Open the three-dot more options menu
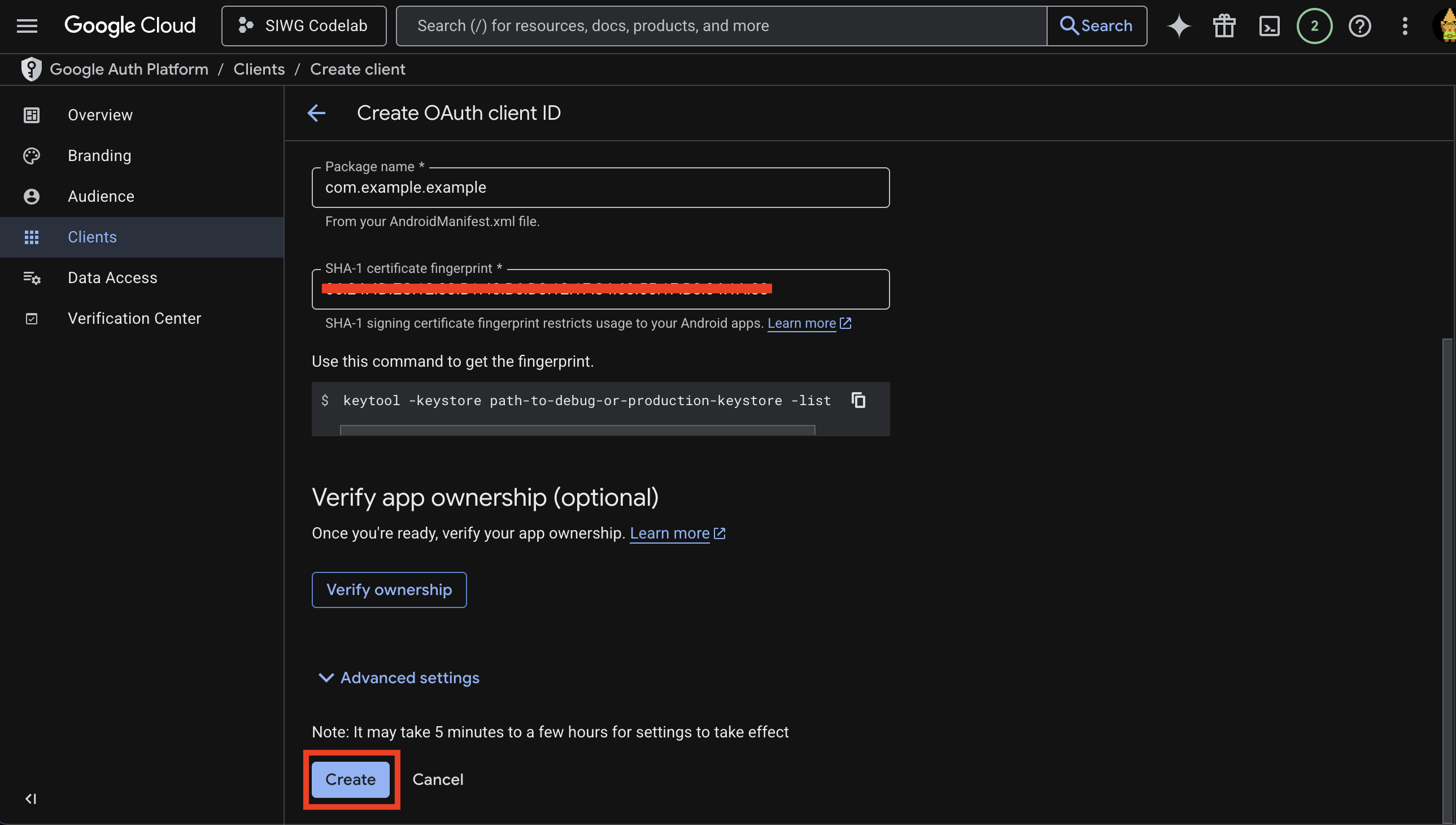The height and width of the screenshot is (825, 1456). click(1405, 25)
